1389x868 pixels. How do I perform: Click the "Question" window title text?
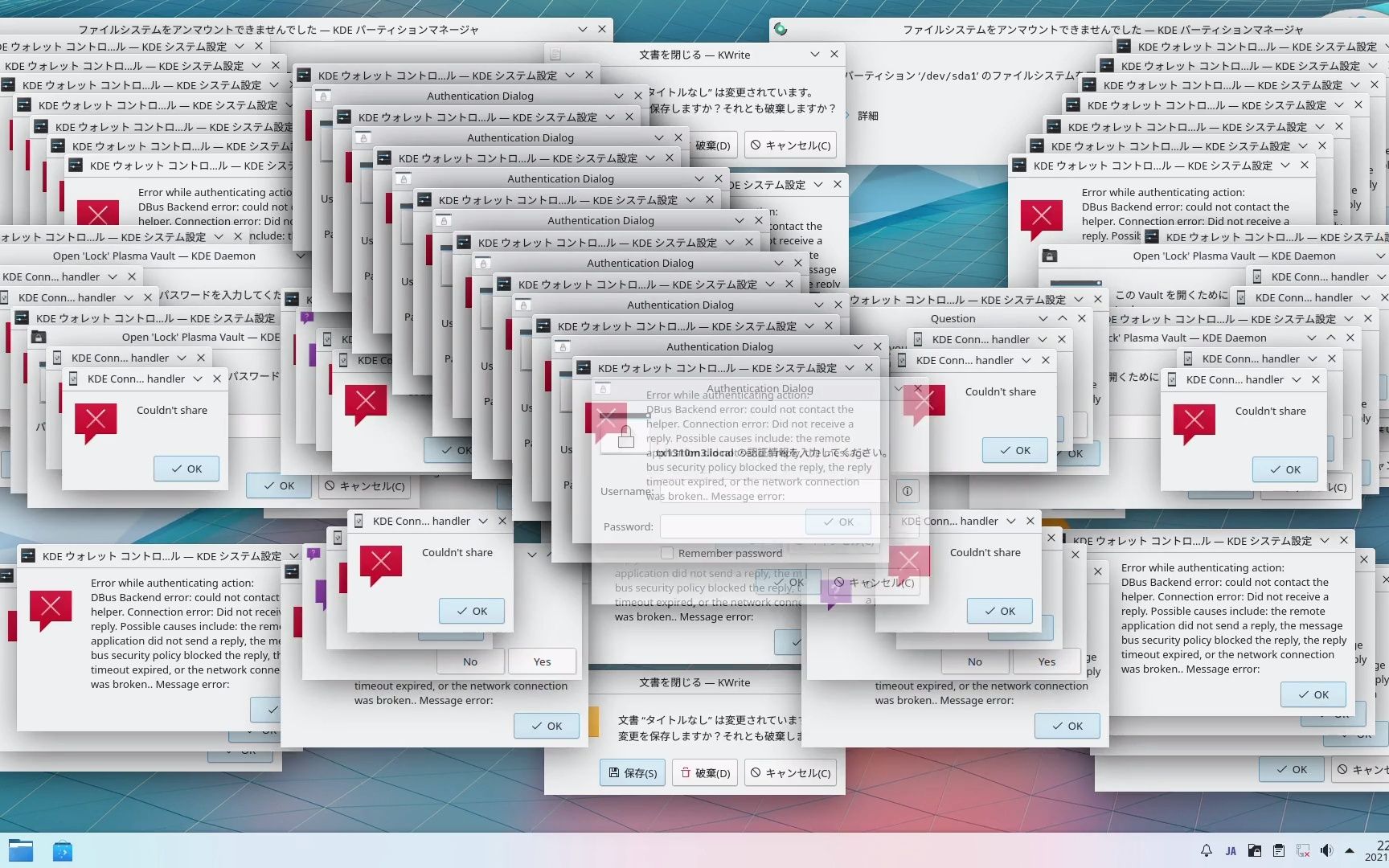click(x=953, y=318)
